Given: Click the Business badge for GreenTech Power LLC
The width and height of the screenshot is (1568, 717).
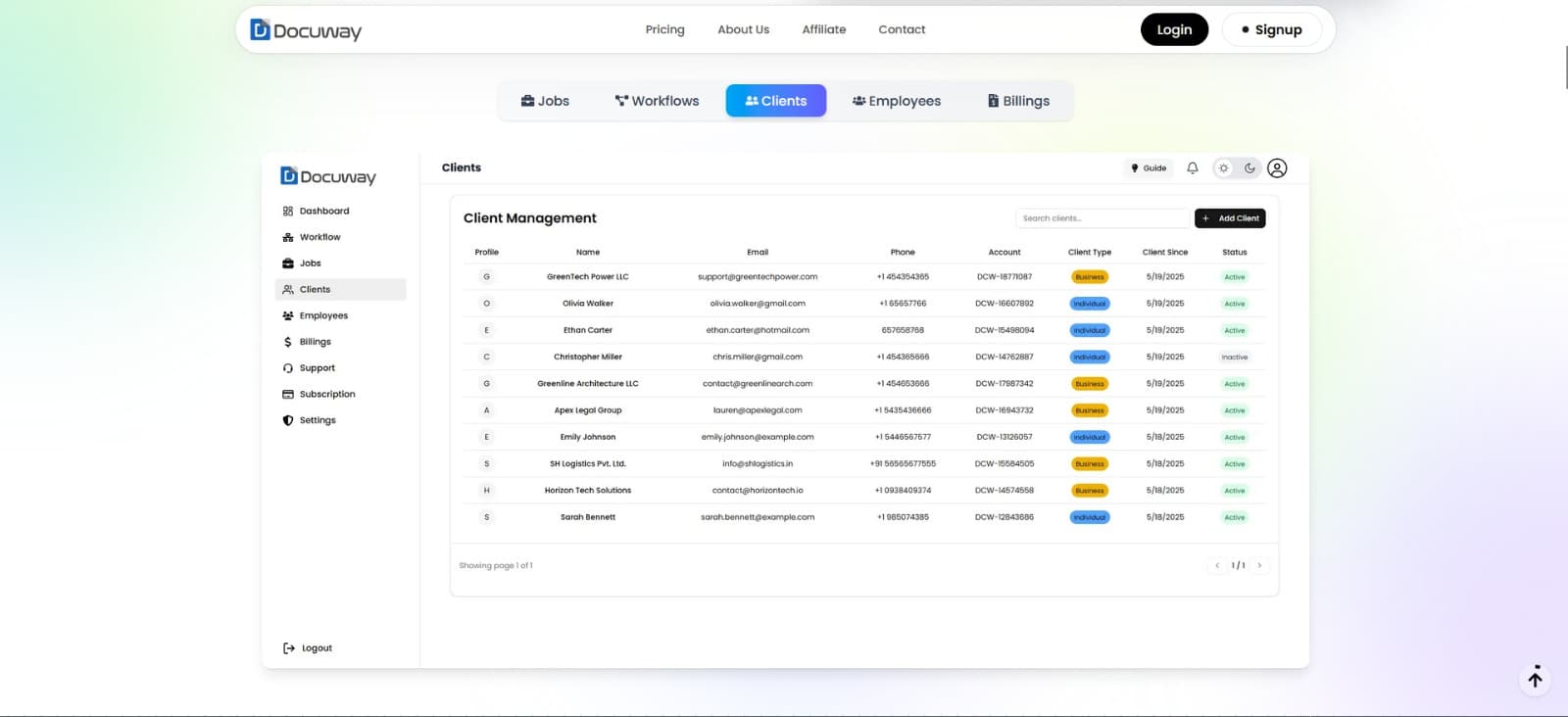Looking at the screenshot, I should tap(1090, 277).
